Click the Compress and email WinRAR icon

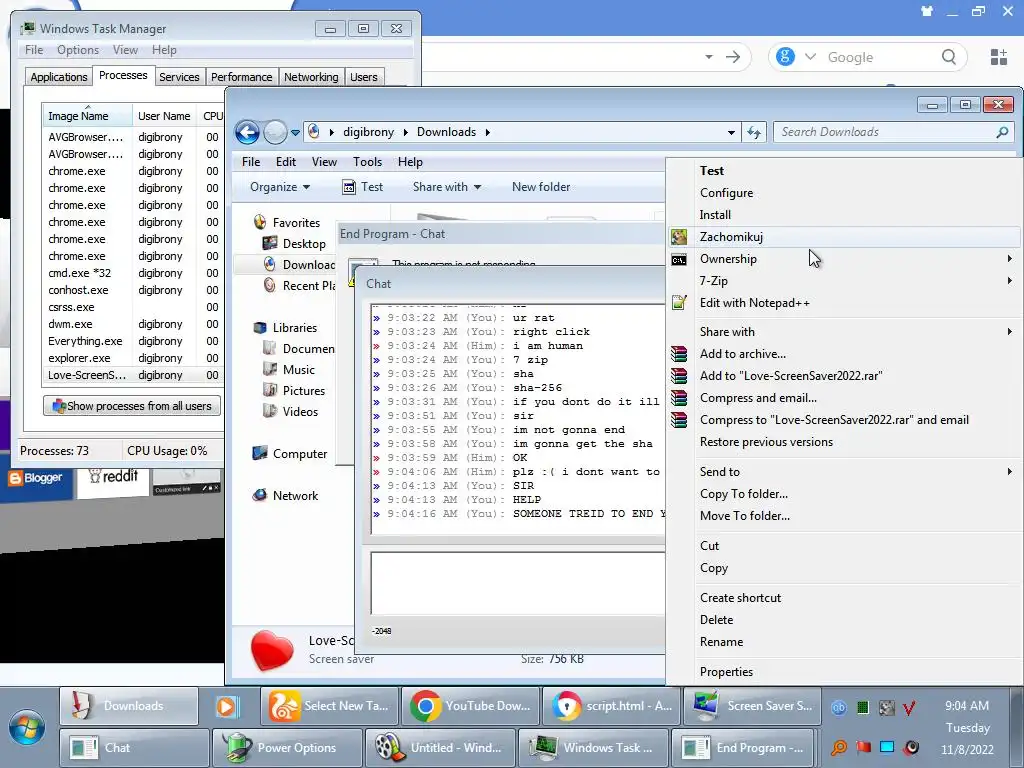tap(679, 398)
